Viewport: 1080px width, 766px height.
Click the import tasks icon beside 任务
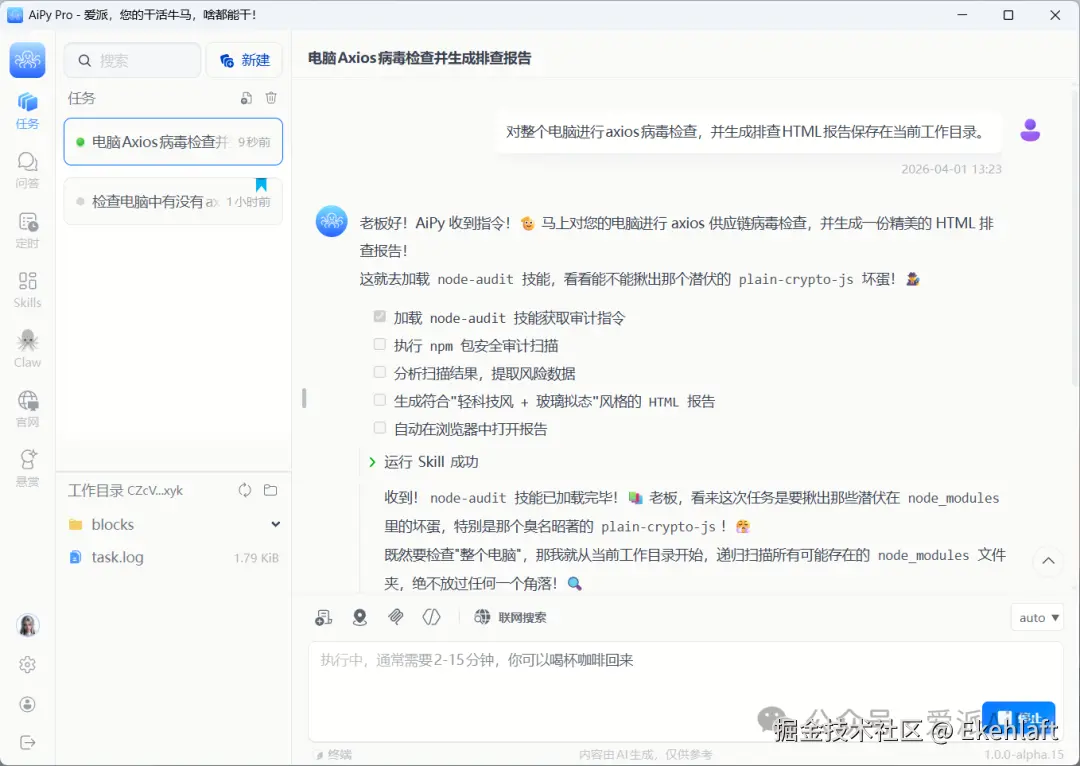pyautogui.click(x=246, y=99)
